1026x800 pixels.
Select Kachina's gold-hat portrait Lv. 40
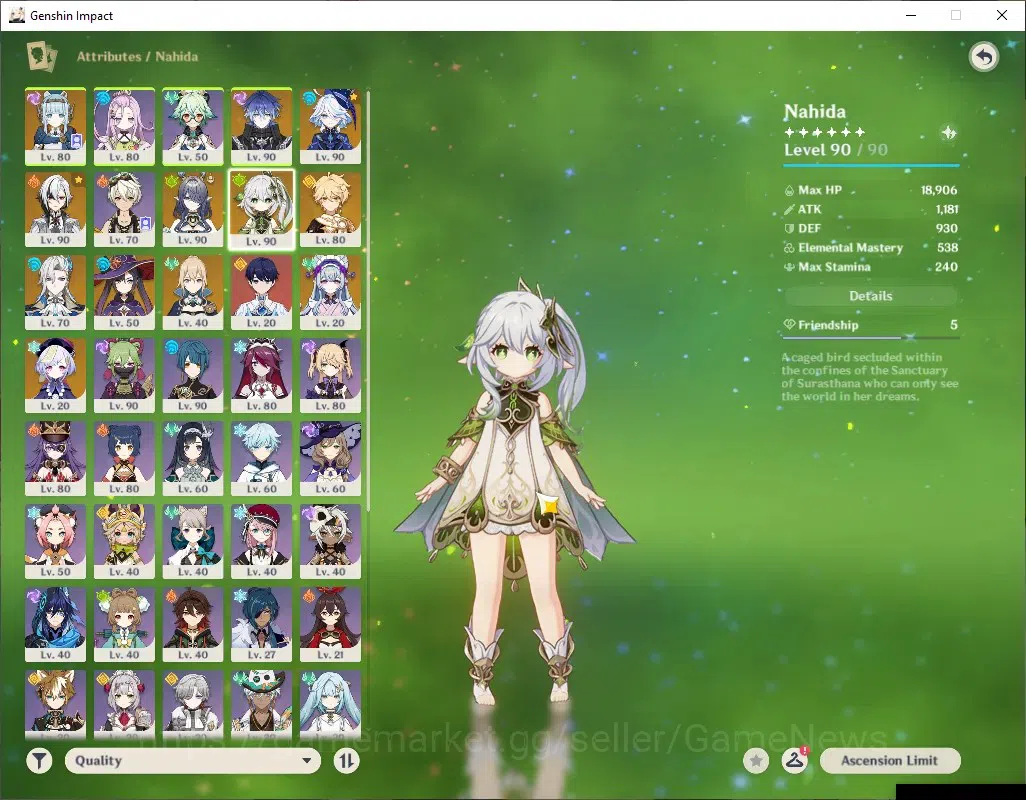(124, 542)
